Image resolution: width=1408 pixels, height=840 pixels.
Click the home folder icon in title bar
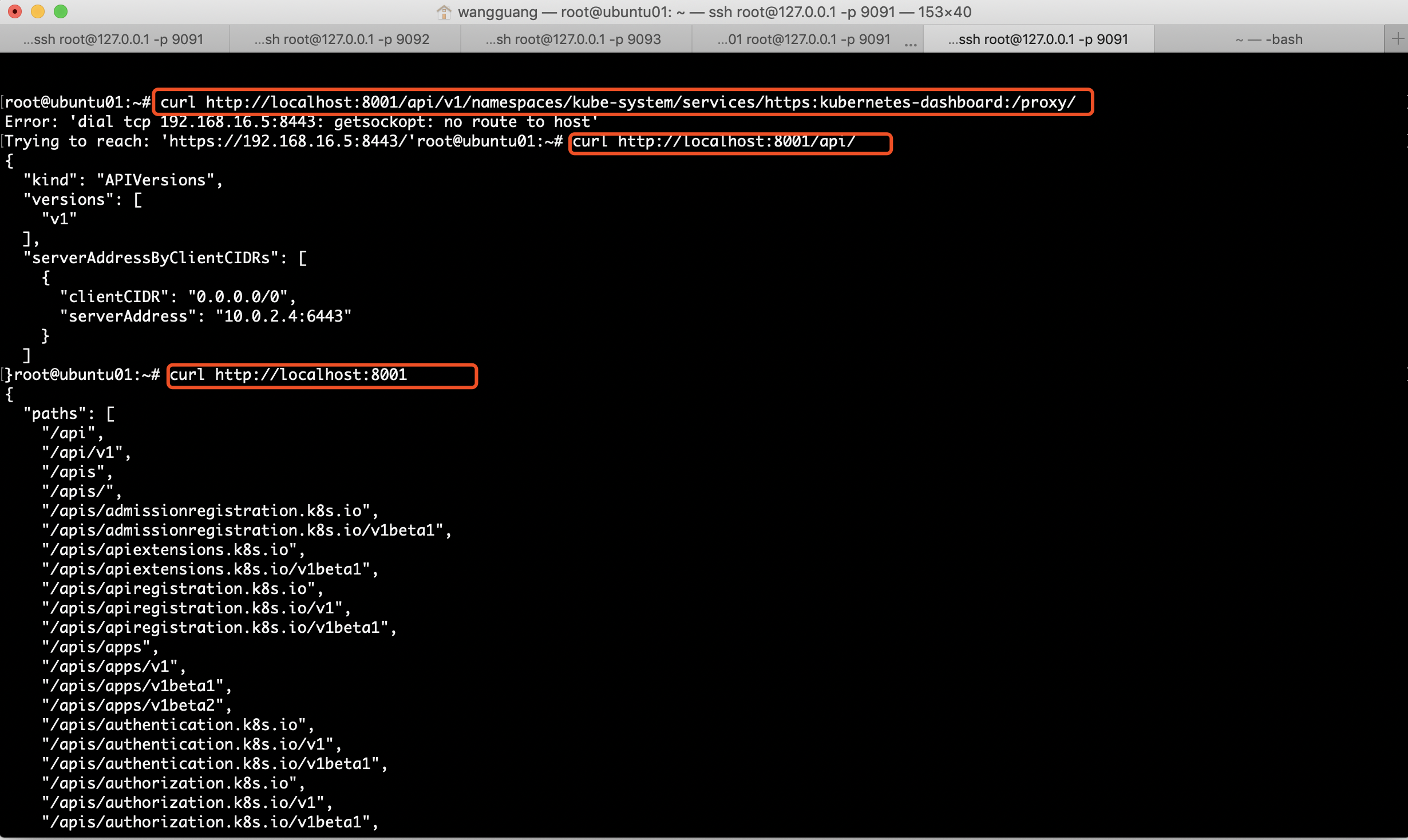(x=444, y=12)
